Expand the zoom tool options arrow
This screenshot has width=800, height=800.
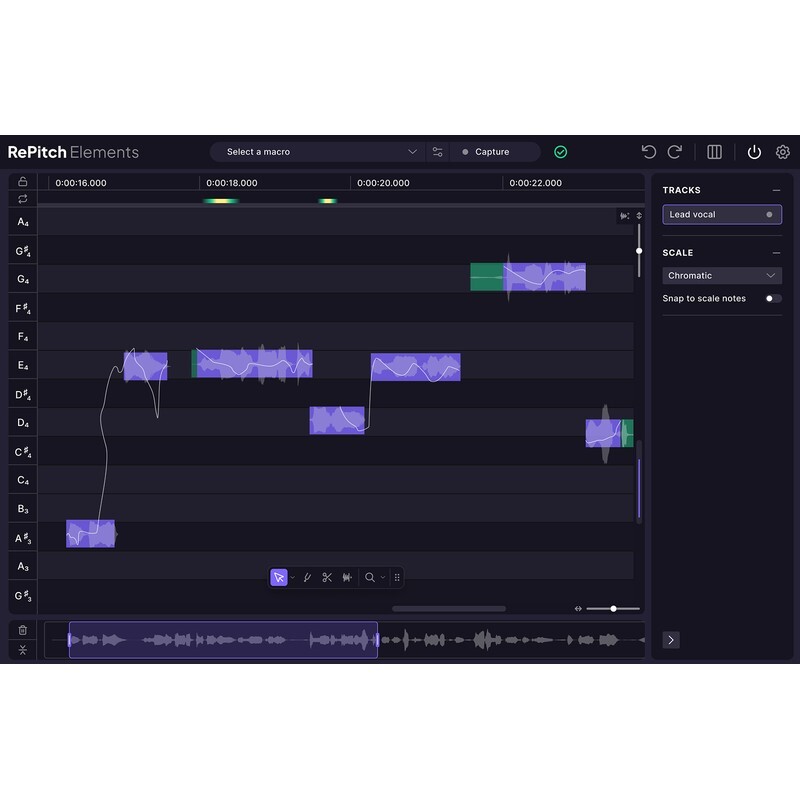coord(383,577)
